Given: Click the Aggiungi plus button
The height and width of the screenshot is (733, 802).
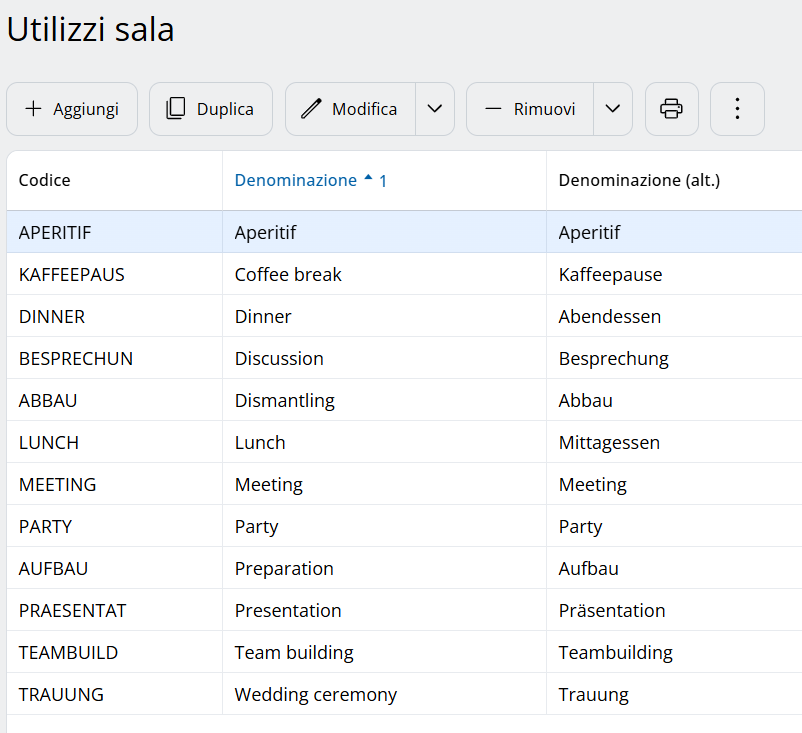Looking at the screenshot, I should (72, 109).
